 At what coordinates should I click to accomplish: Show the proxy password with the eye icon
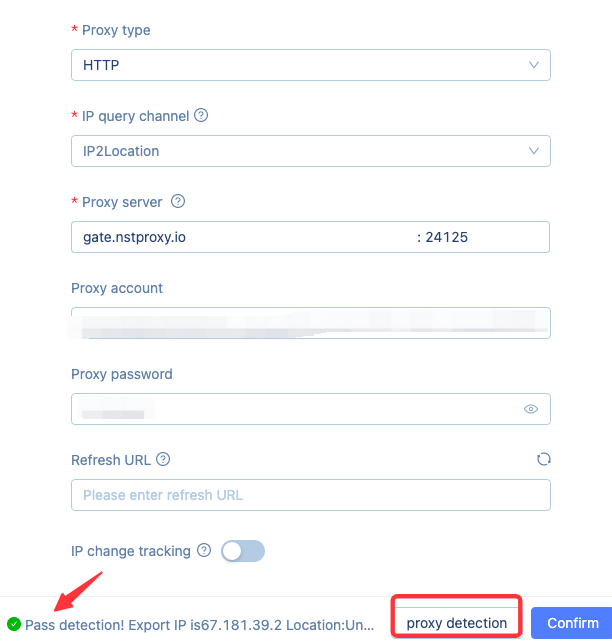point(531,409)
